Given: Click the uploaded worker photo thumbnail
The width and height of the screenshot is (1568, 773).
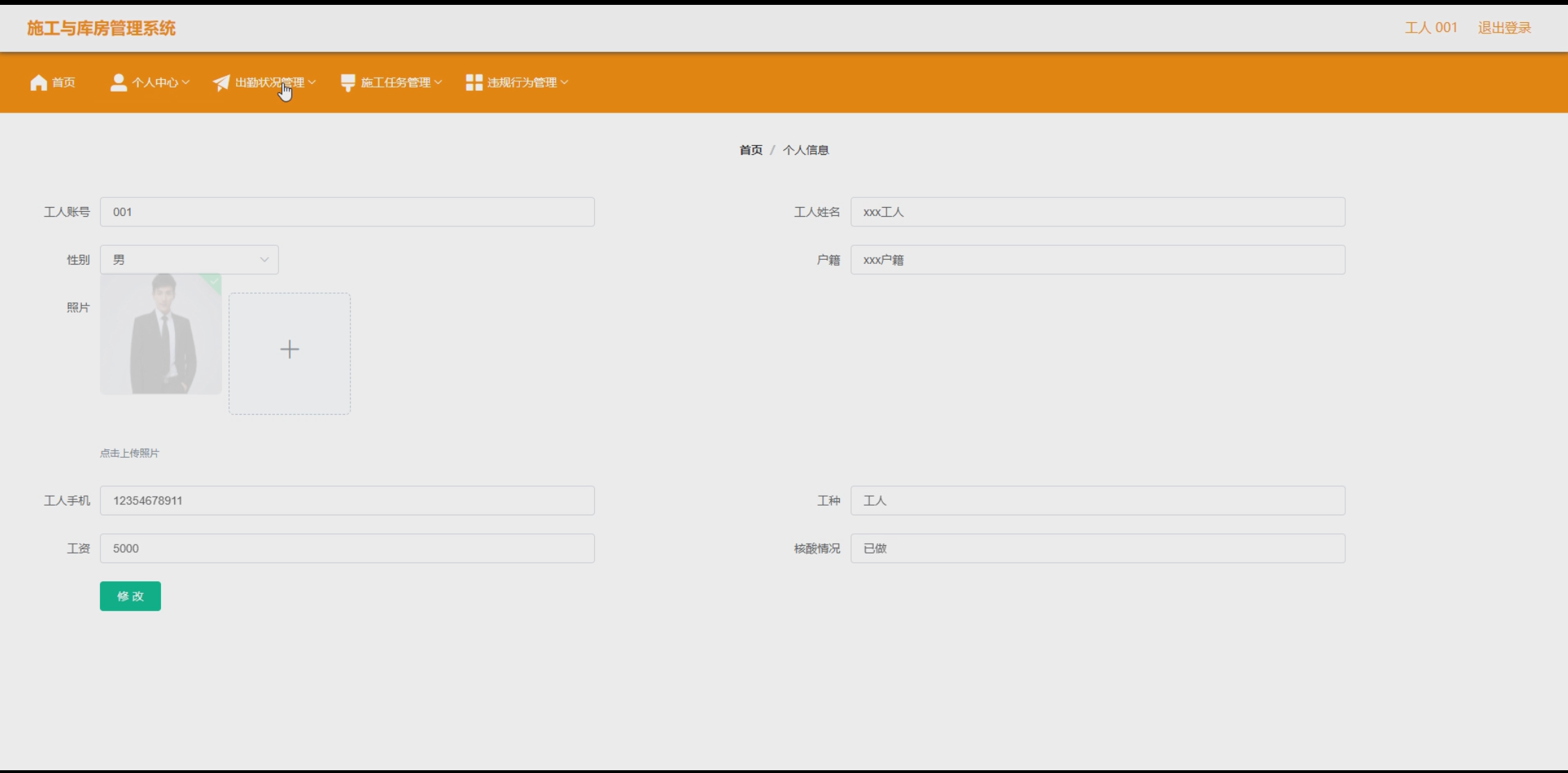Looking at the screenshot, I should pyautogui.click(x=160, y=334).
